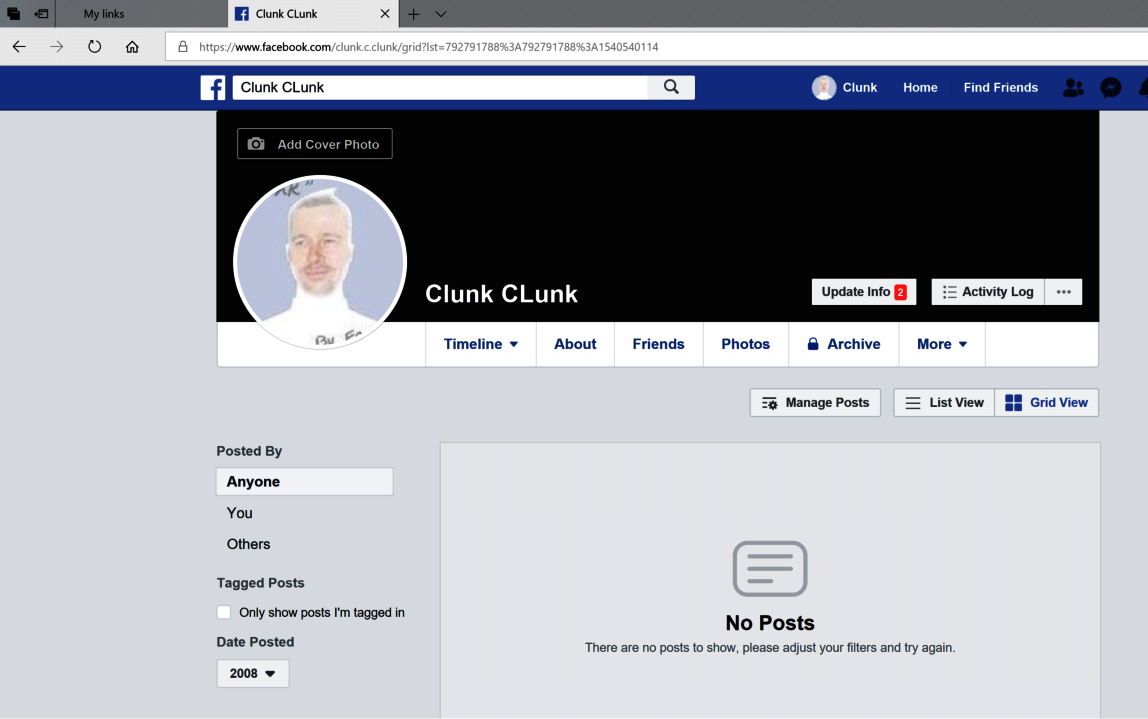Click the search magnifier button
The width and height of the screenshot is (1148, 719).
[x=671, y=87]
